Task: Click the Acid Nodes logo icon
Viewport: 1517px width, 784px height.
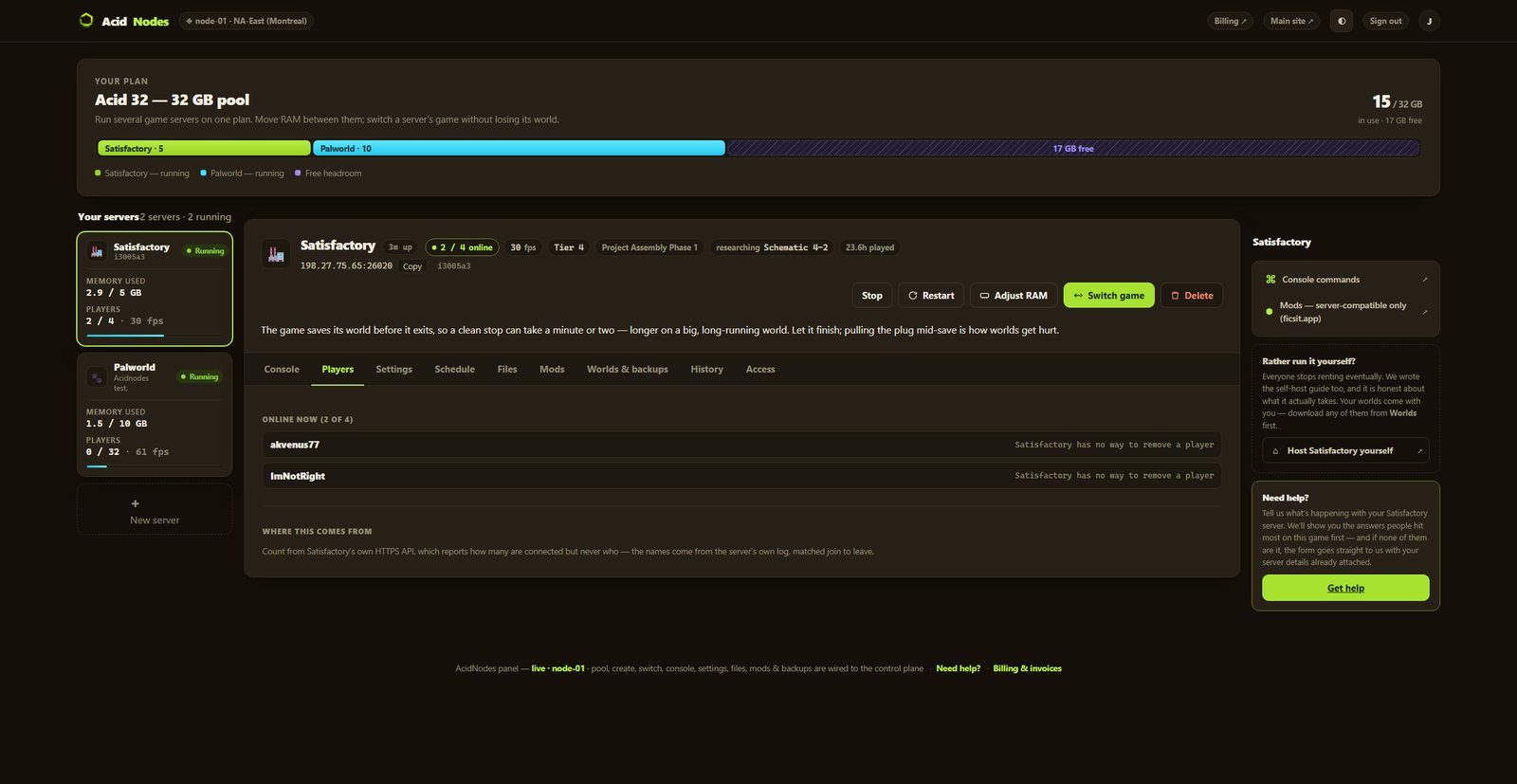Action: [x=86, y=20]
